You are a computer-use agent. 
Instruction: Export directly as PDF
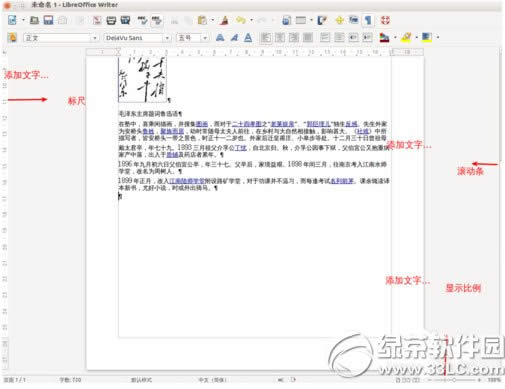(97, 20)
